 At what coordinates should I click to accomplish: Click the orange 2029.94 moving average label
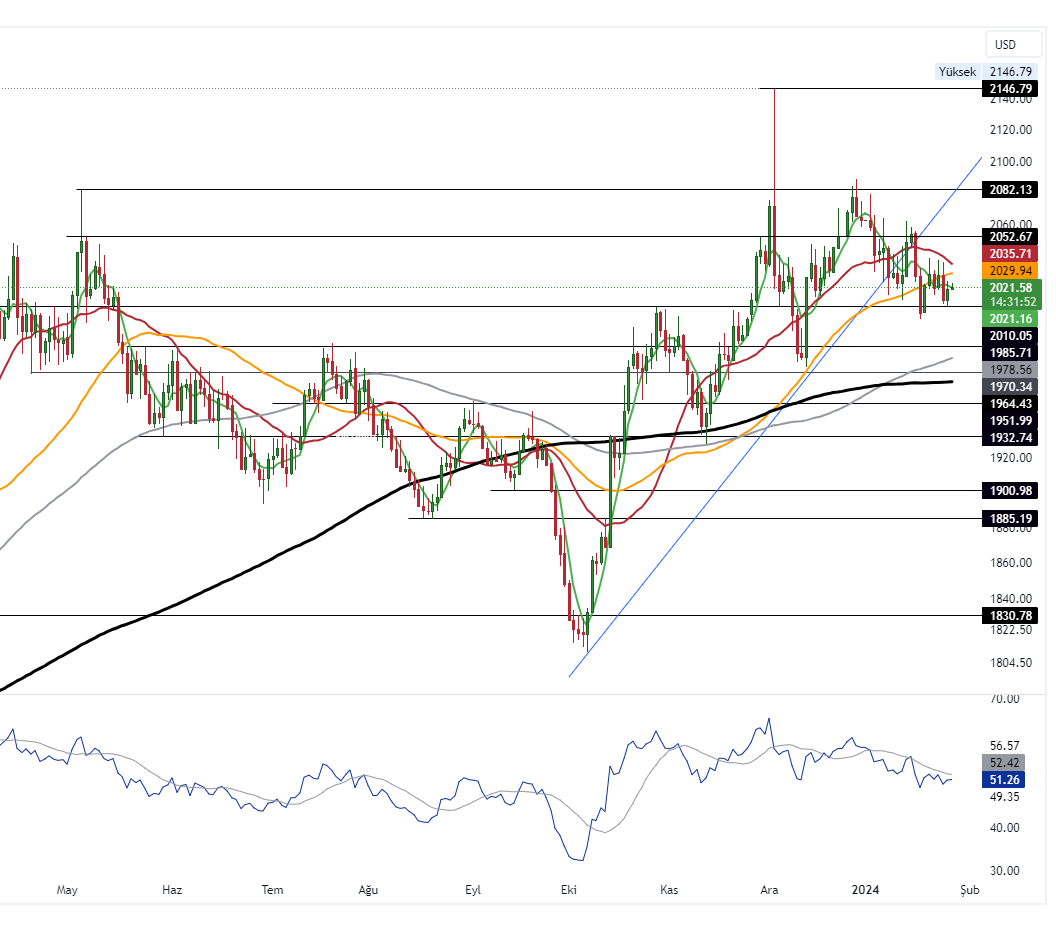coord(1010,271)
